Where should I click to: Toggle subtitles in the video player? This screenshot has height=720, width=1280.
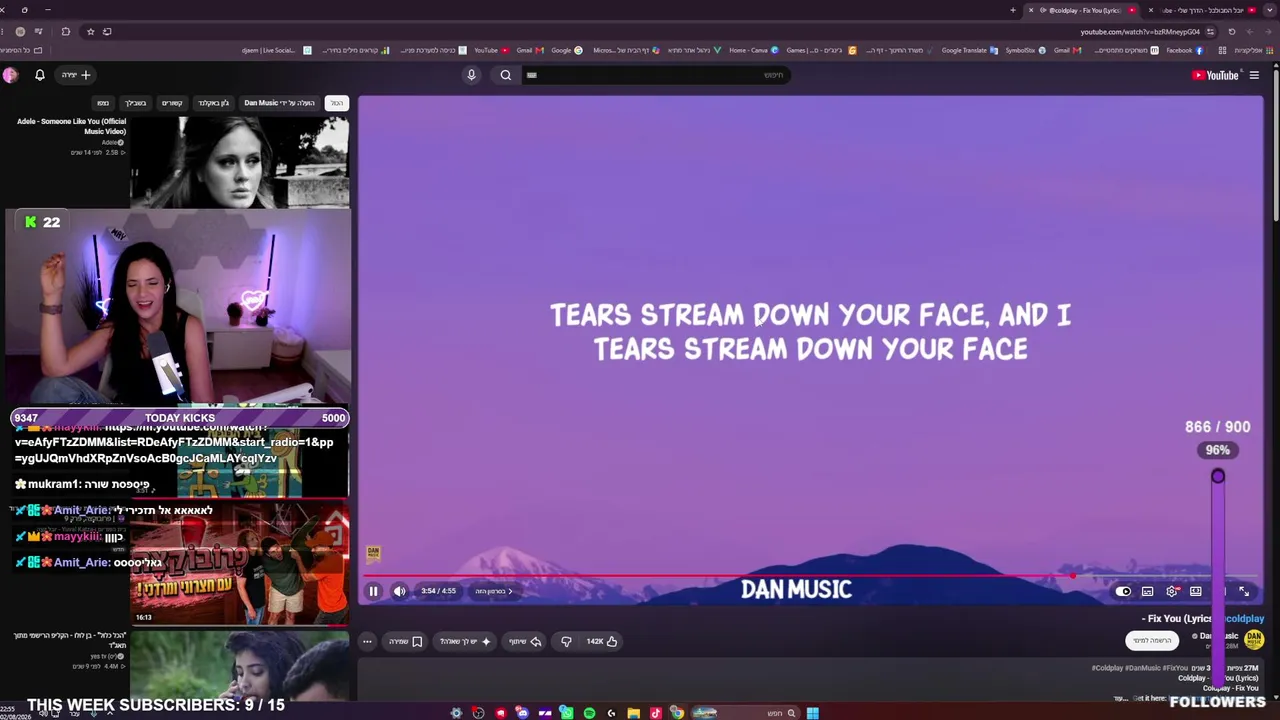pyautogui.click(x=1148, y=591)
